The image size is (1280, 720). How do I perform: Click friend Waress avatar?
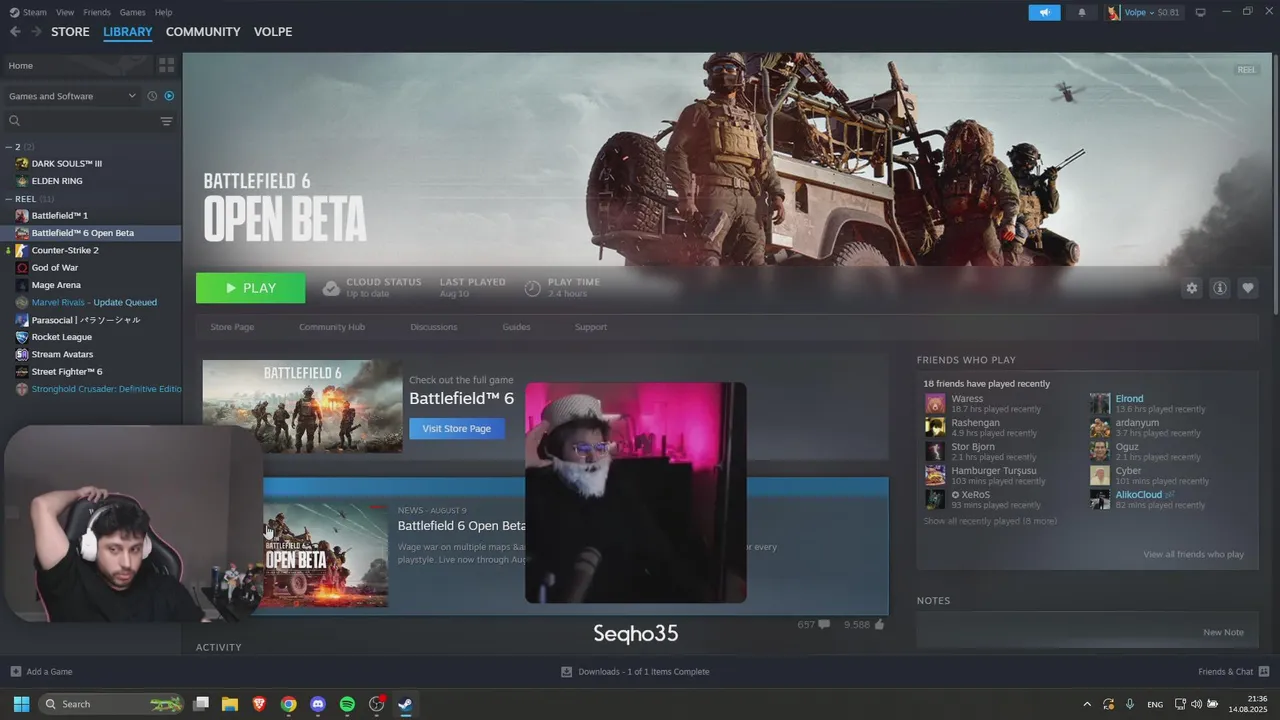coord(934,404)
